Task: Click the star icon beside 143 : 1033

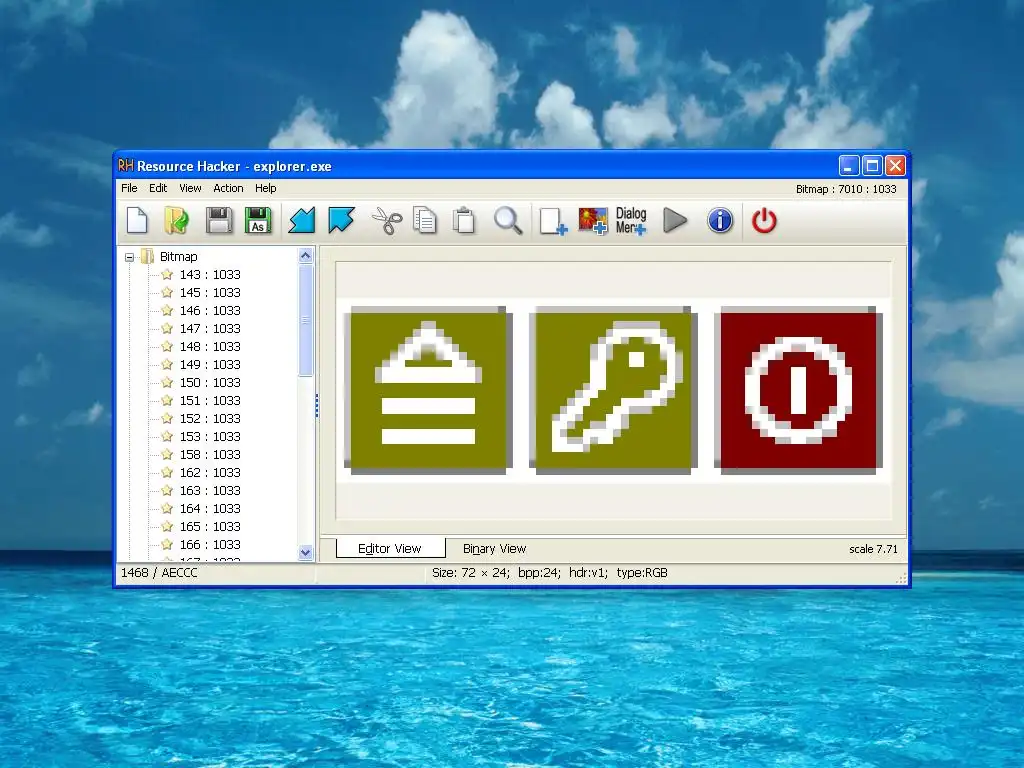Action: (167, 274)
